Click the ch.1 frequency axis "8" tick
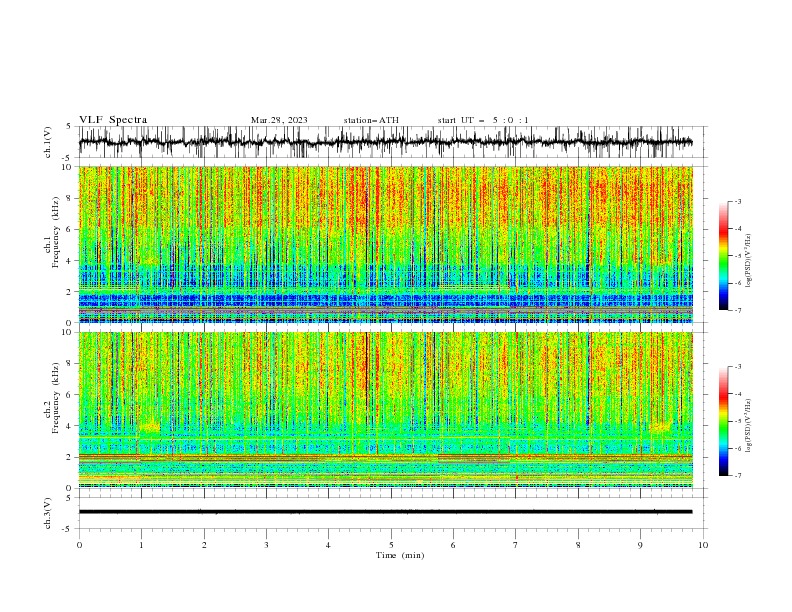This screenshot has height=612, width=792. point(69,198)
